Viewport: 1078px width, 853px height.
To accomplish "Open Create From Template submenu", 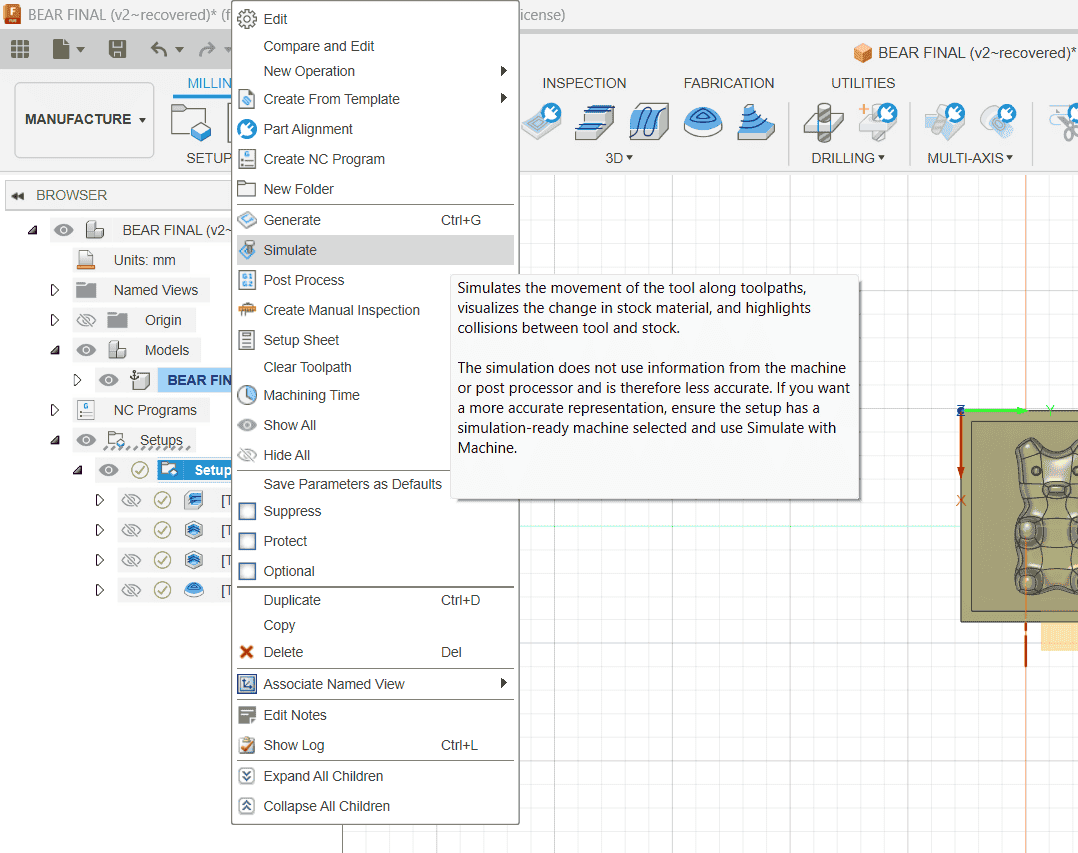I will [x=375, y=99].
